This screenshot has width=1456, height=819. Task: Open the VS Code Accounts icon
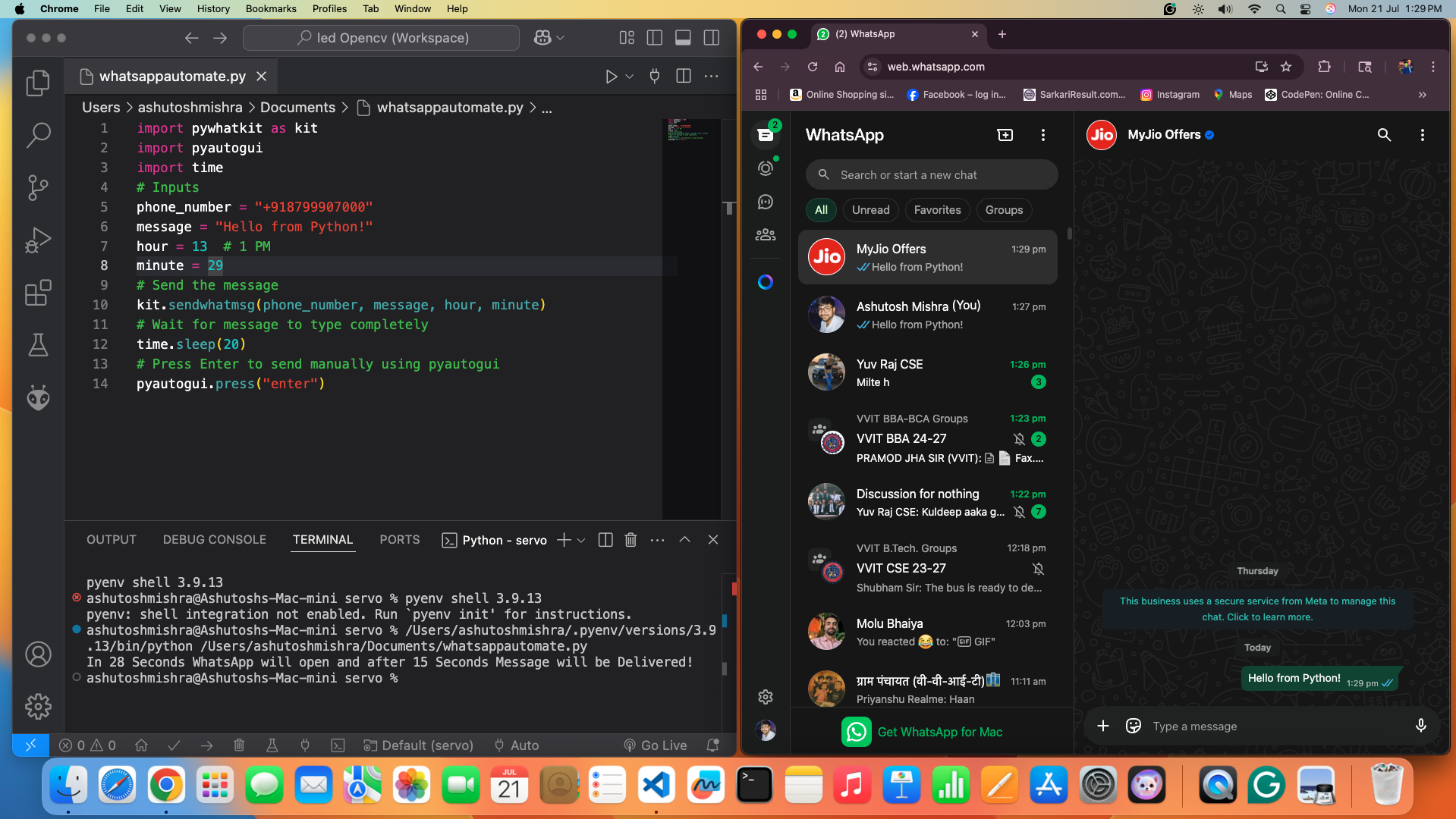tap(38, 654)
